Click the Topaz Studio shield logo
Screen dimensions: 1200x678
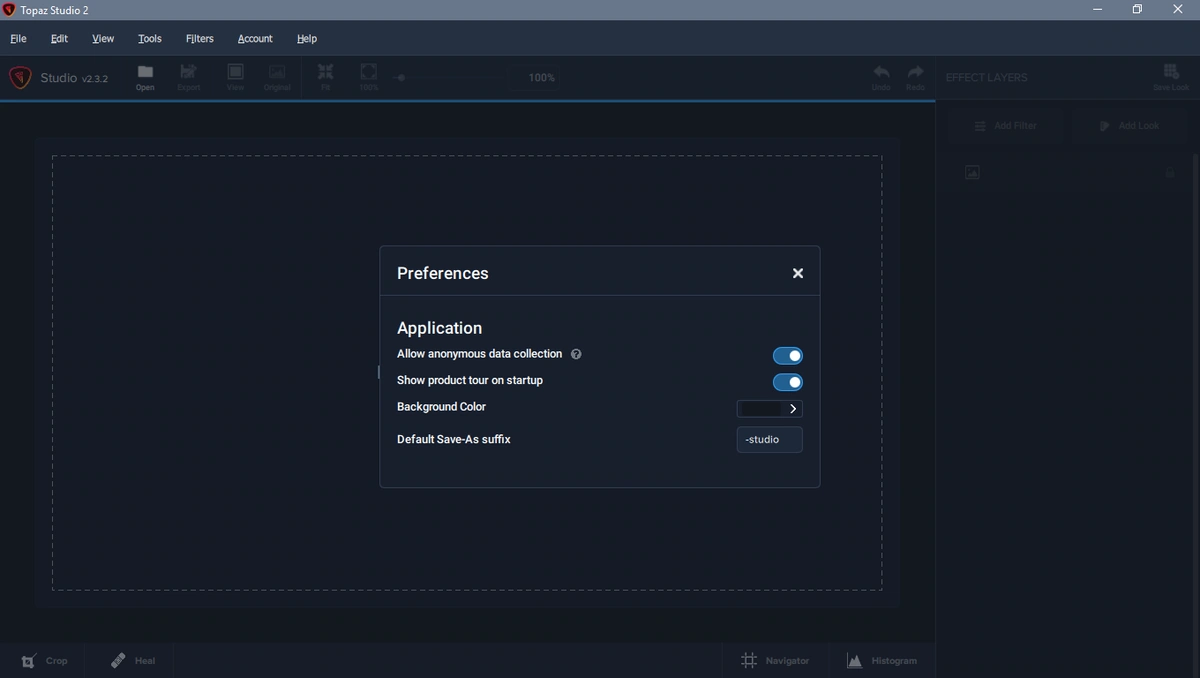pyautogui.click(x=20, y=78)
